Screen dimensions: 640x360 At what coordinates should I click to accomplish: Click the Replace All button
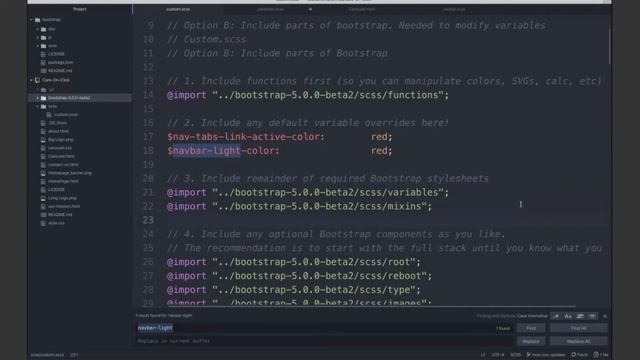point(578,341)
